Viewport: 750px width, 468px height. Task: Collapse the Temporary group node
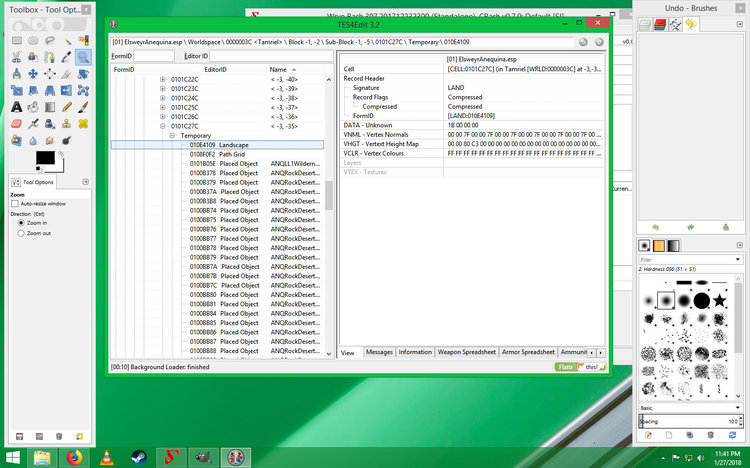[x=172, y=135]
